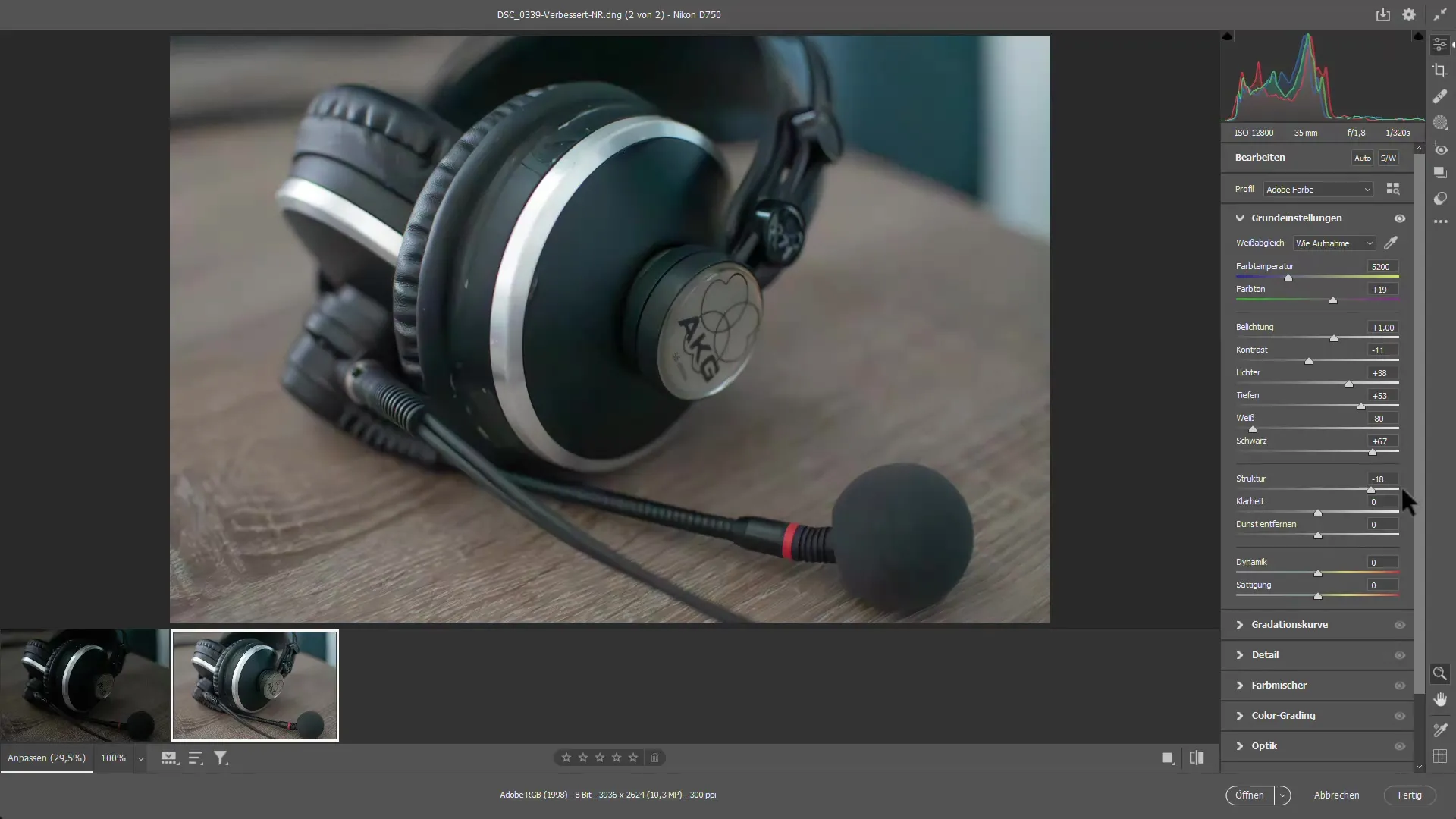Click the Öffnen button
Screen dimensions: 1456x819
click(1250, 795)
